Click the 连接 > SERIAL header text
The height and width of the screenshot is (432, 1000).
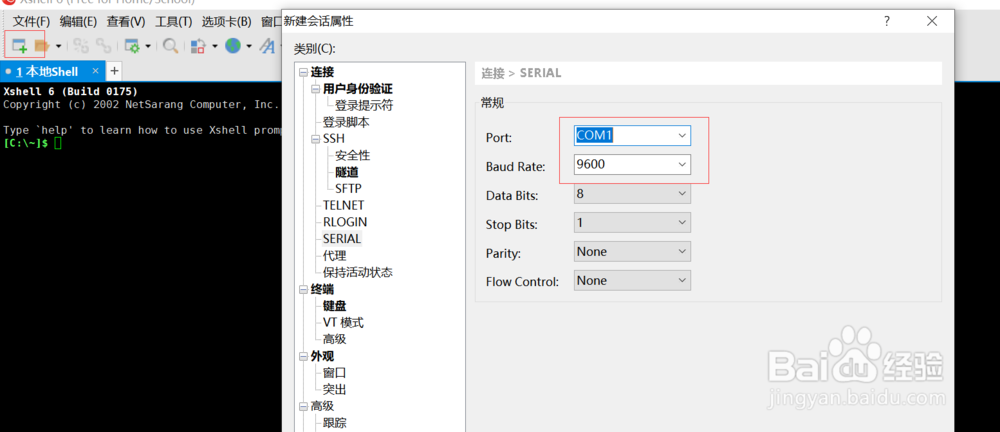521,73
